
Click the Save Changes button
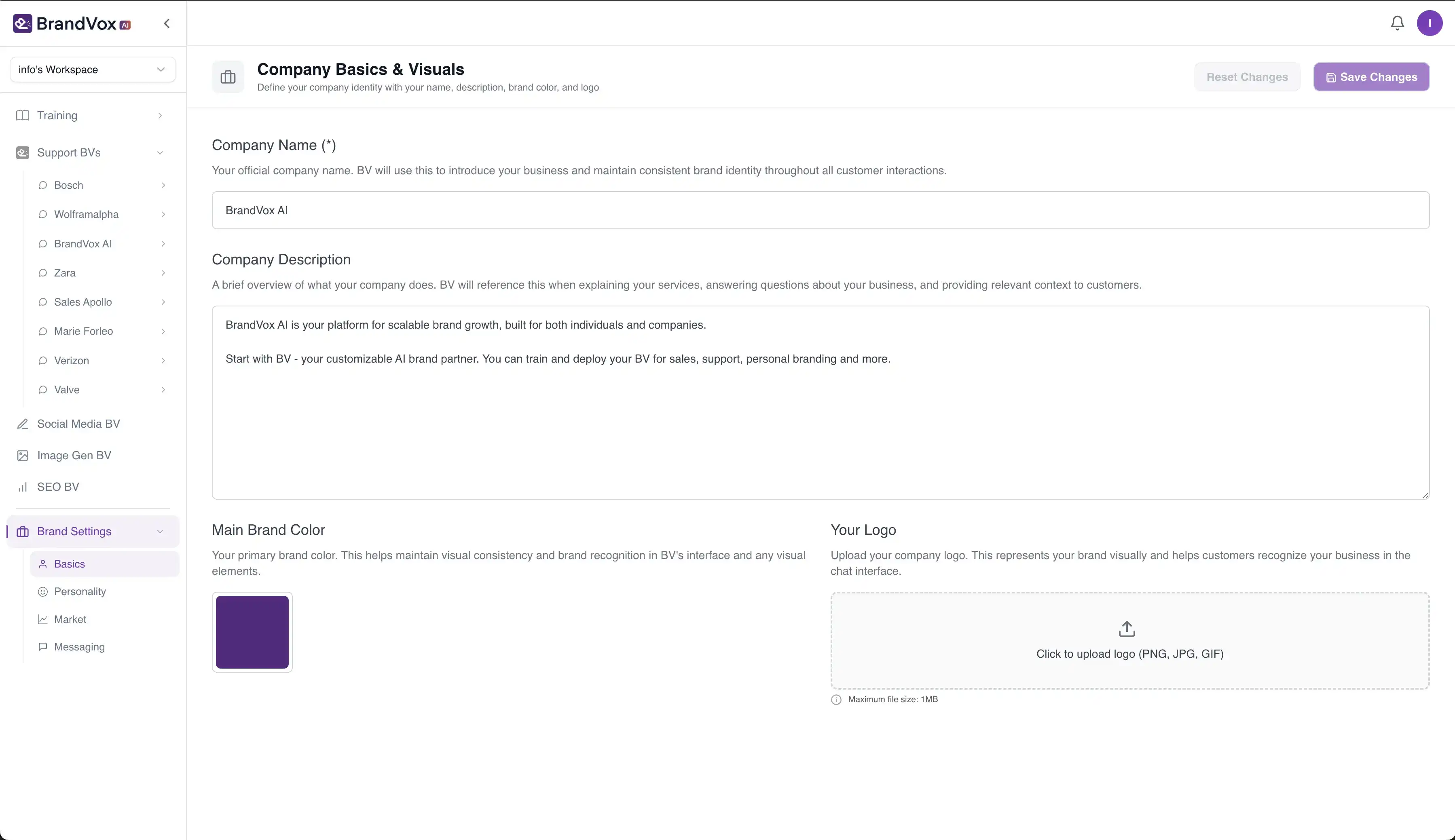click(1371, 77)
